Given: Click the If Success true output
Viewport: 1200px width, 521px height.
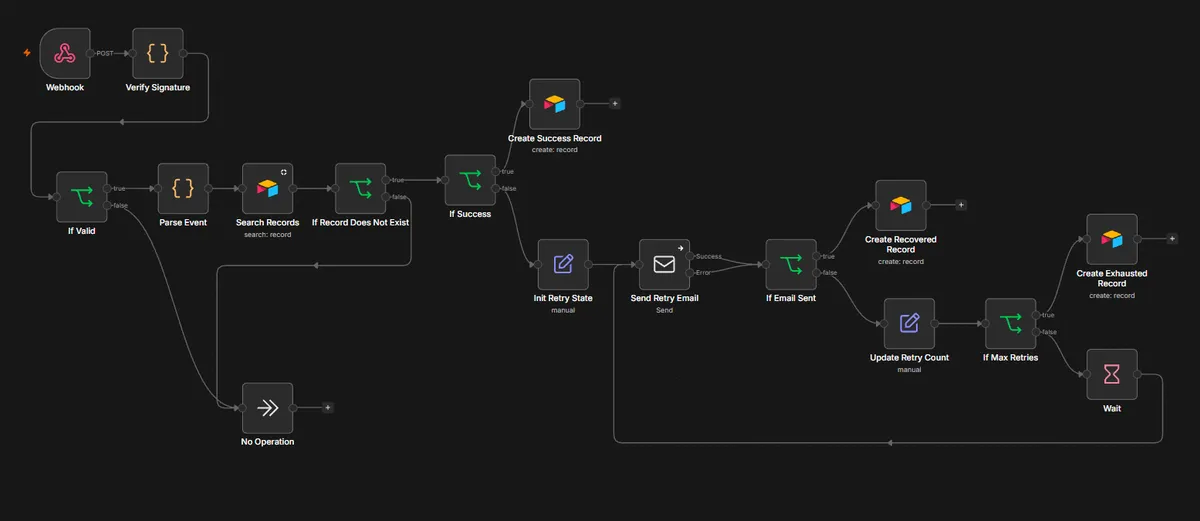Looking at the screenshot, I should tap(496, 172).
